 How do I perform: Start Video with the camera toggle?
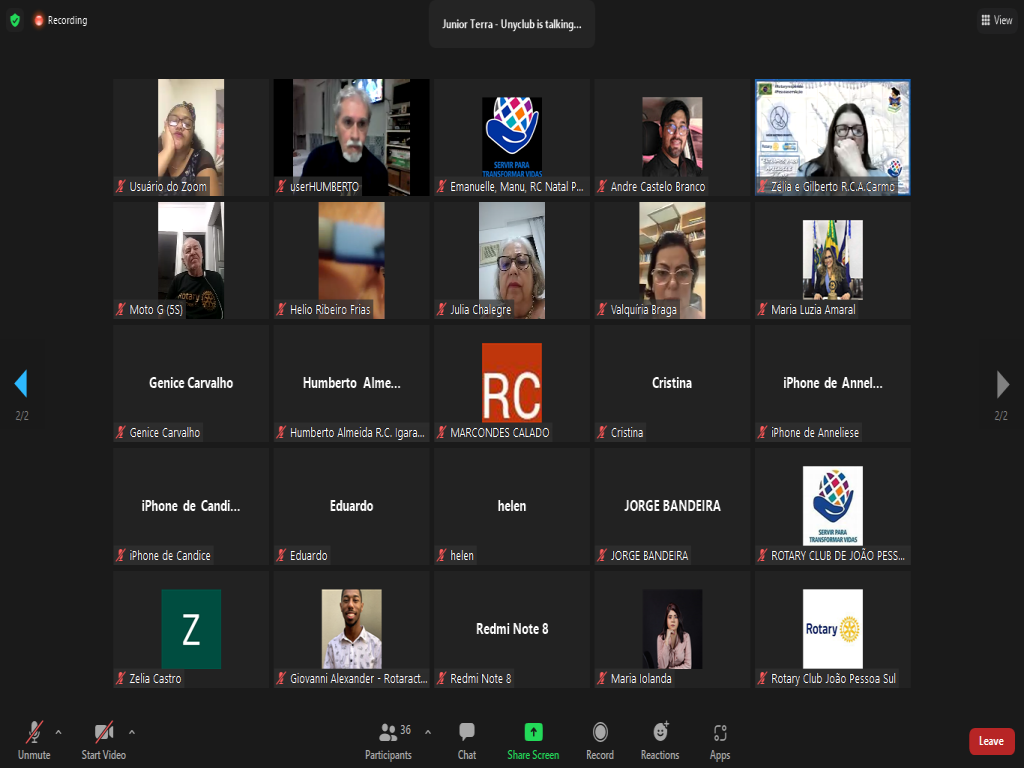[x=104, y=740]
